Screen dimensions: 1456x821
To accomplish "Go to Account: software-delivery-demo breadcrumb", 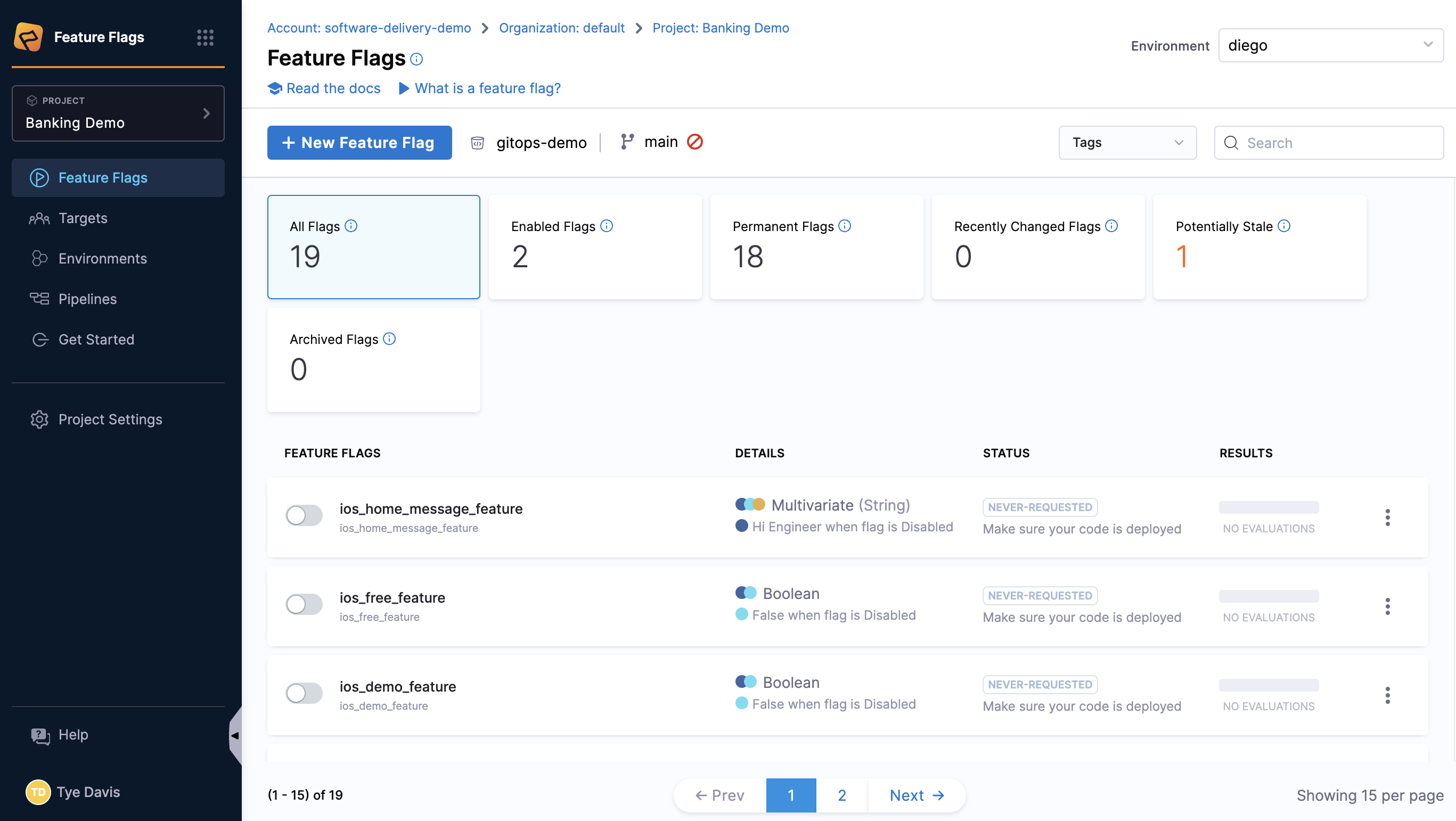I will tap(369, 28).
